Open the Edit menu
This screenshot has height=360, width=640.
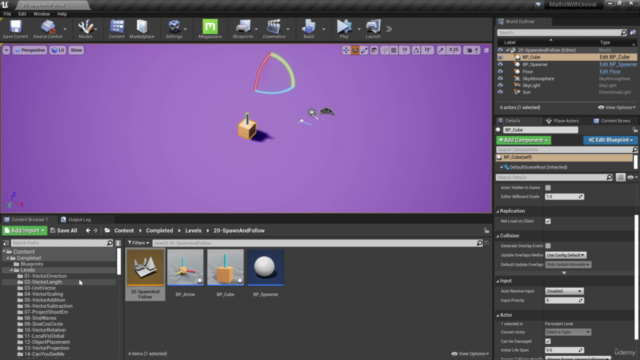click(x=22, y=14)
